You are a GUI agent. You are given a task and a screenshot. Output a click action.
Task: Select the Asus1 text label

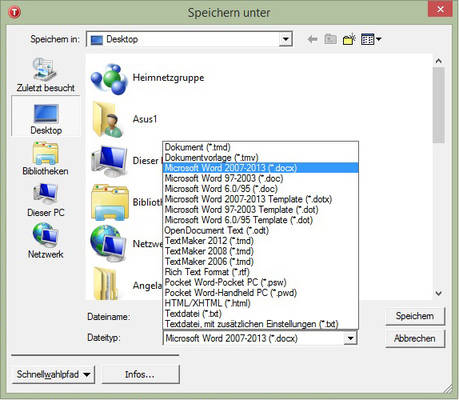(x=145, y=119)
